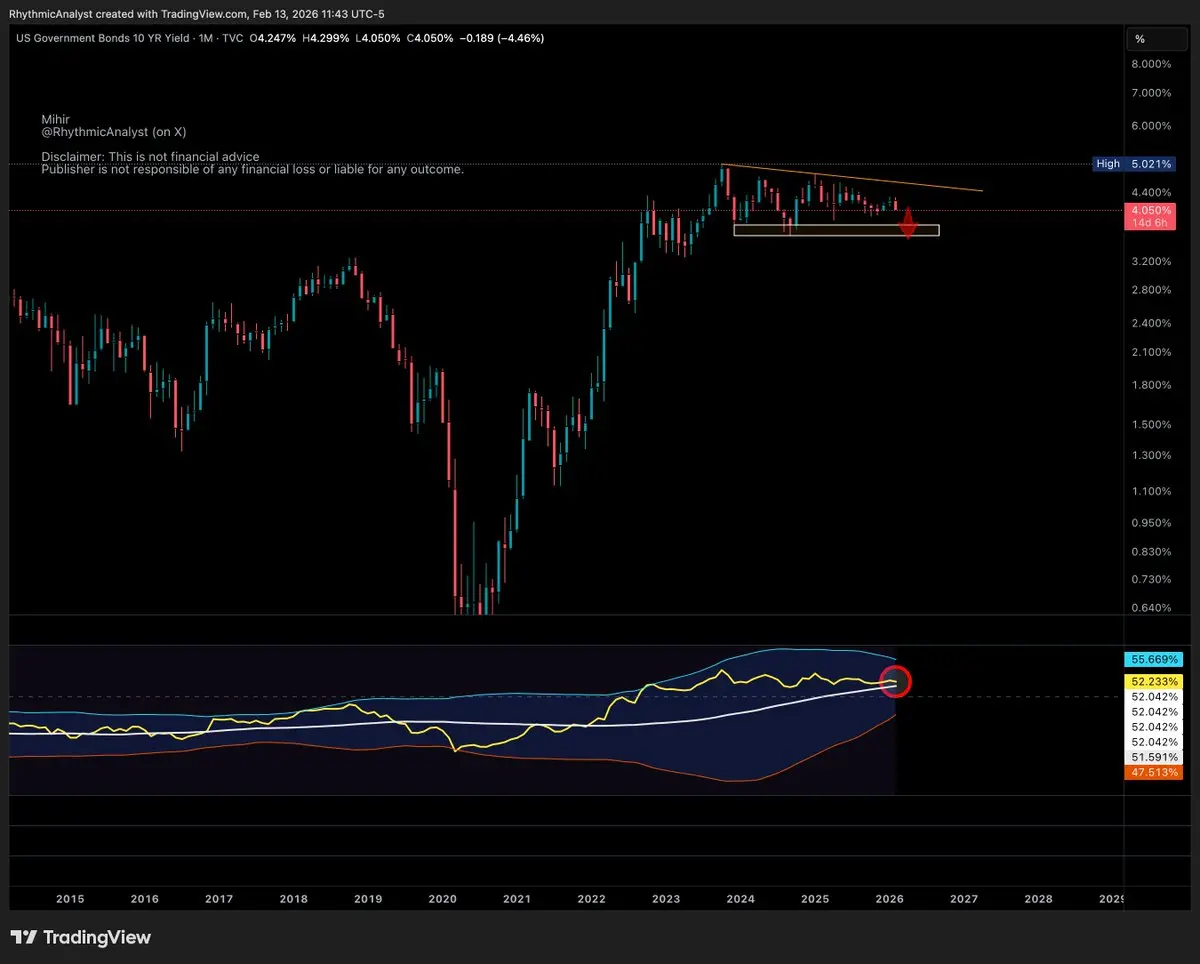Click the 2.400% axis label
Screen dimensions: 1200x964
click(x=1151, y=323)
